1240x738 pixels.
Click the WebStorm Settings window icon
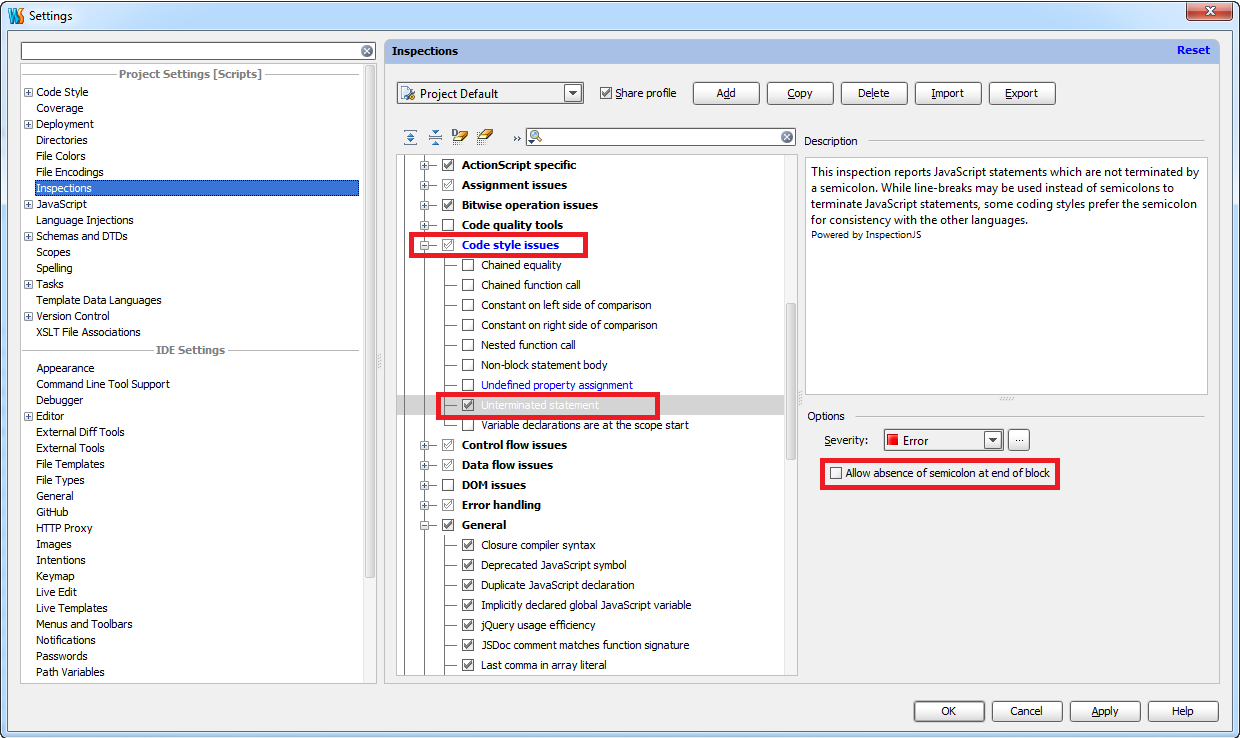(x=16, y=16)
